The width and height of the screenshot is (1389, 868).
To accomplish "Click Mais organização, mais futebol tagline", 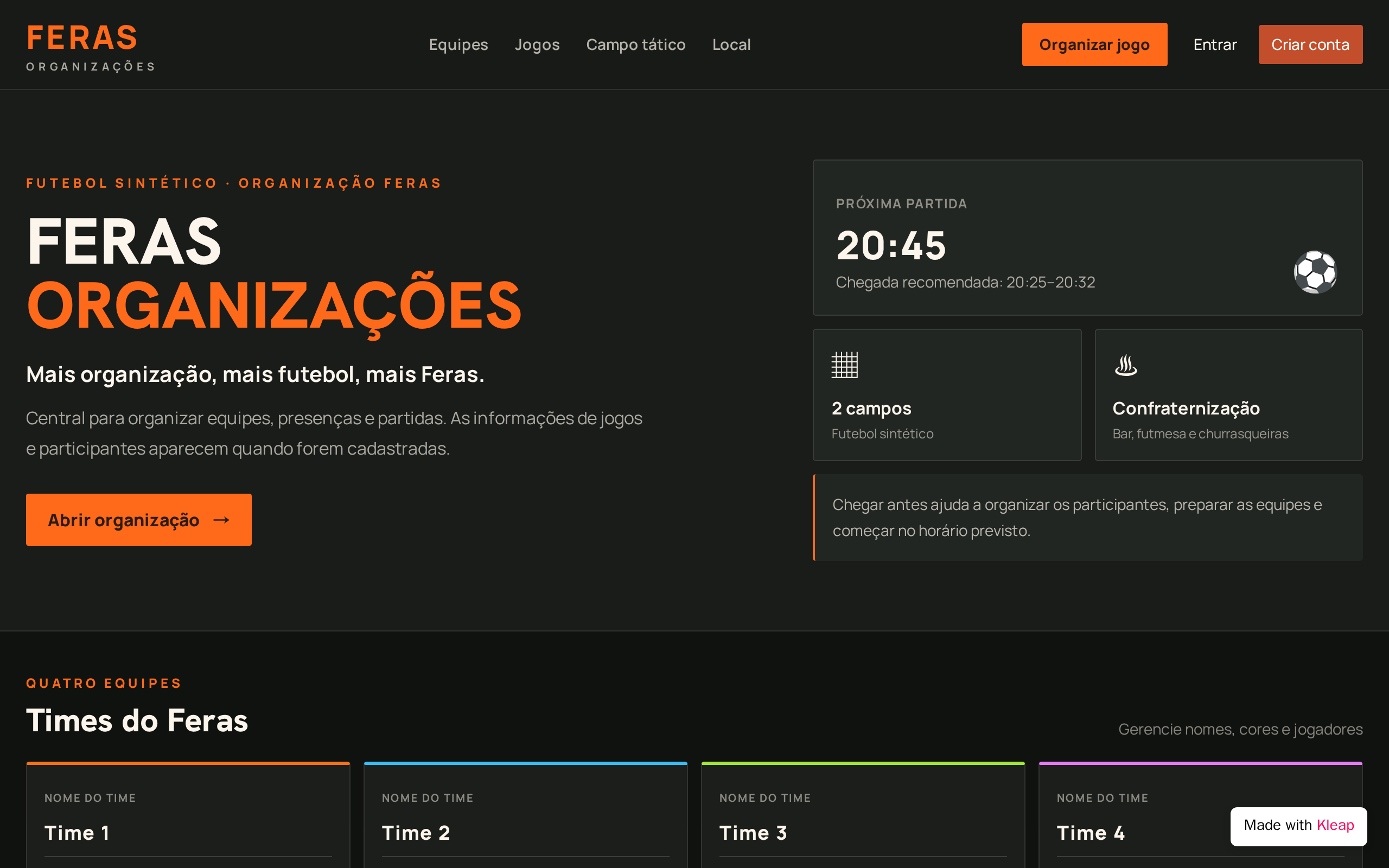I will coord(255,374).
